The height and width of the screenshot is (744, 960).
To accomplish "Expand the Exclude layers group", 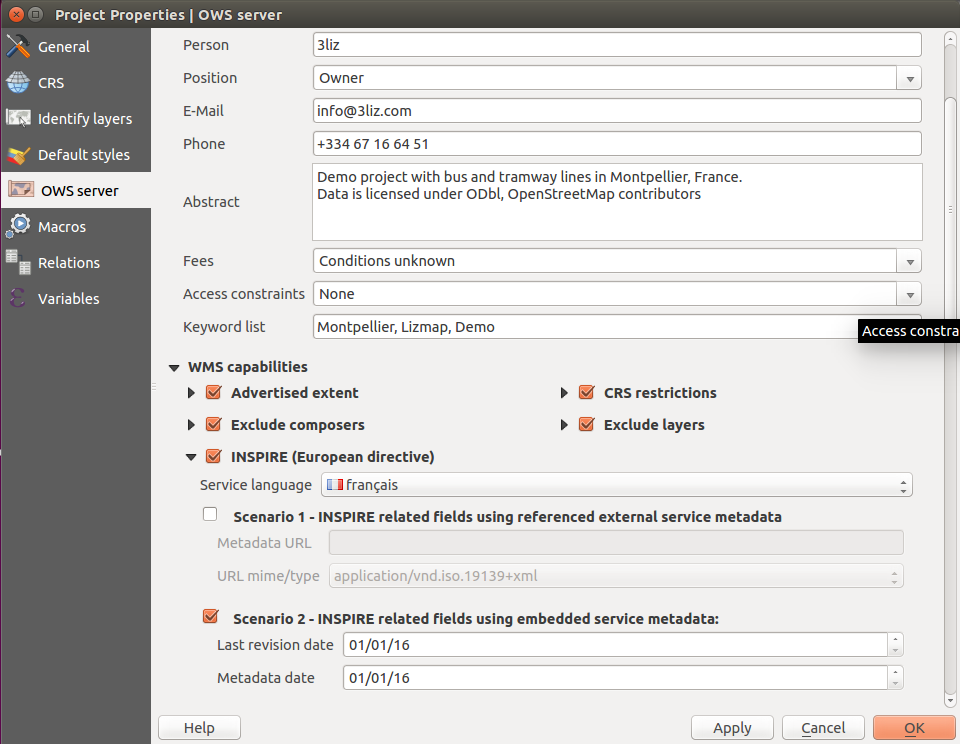I will tap(564, 424).
